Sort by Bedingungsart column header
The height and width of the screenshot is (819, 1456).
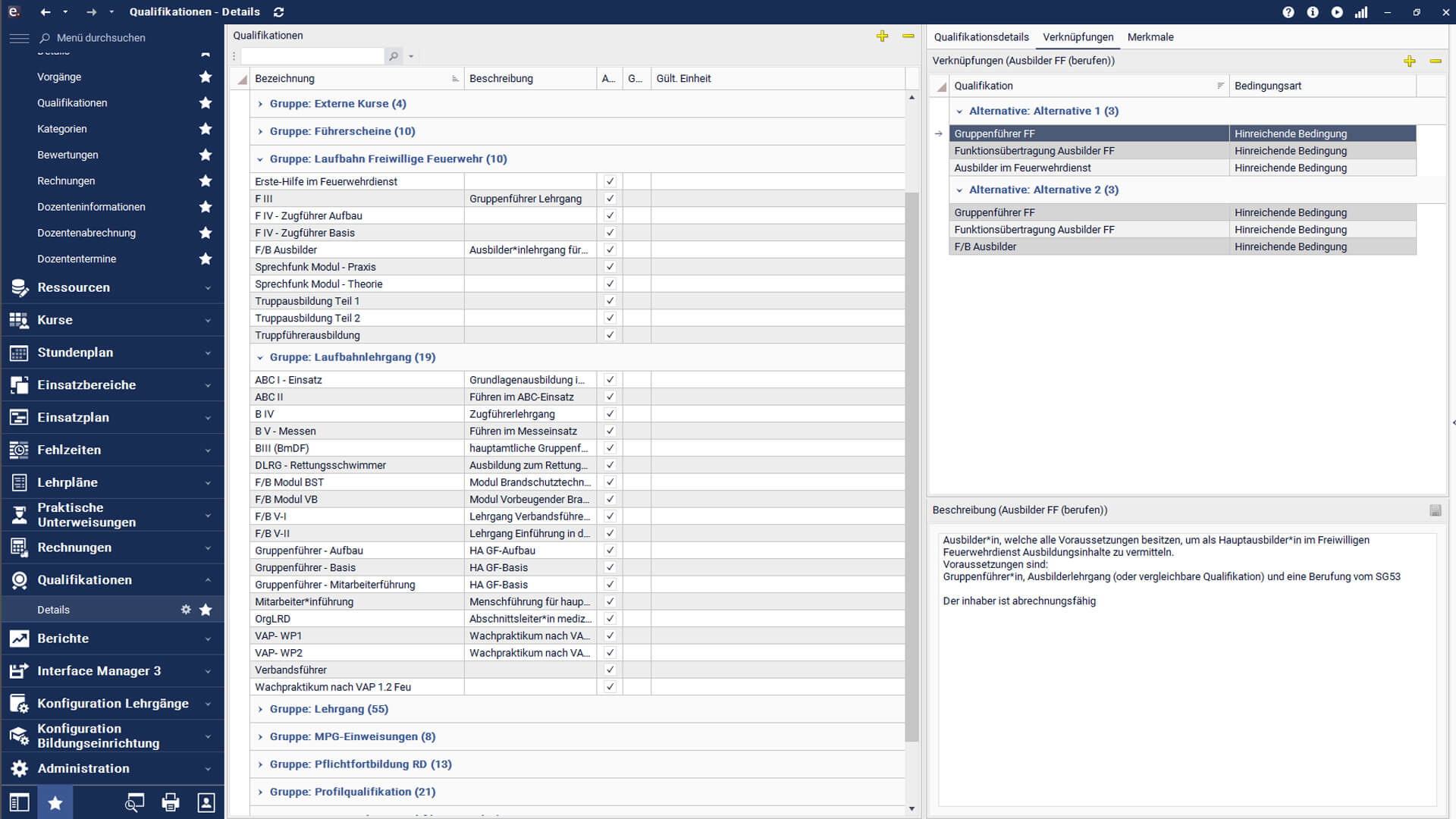click(1323, 86)
